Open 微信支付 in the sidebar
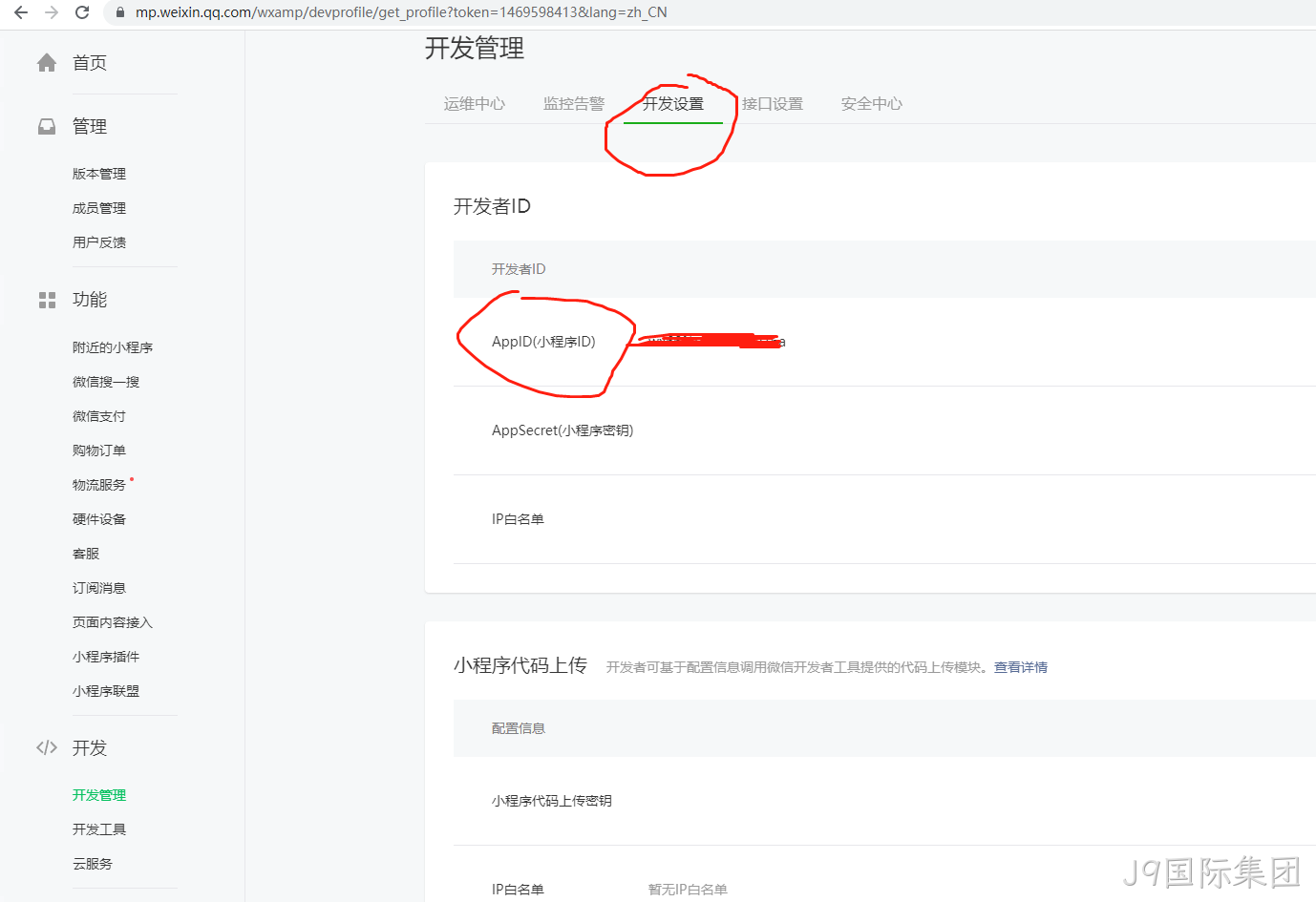Viewport: 1316px width, 902px height. tap(99, 416)
